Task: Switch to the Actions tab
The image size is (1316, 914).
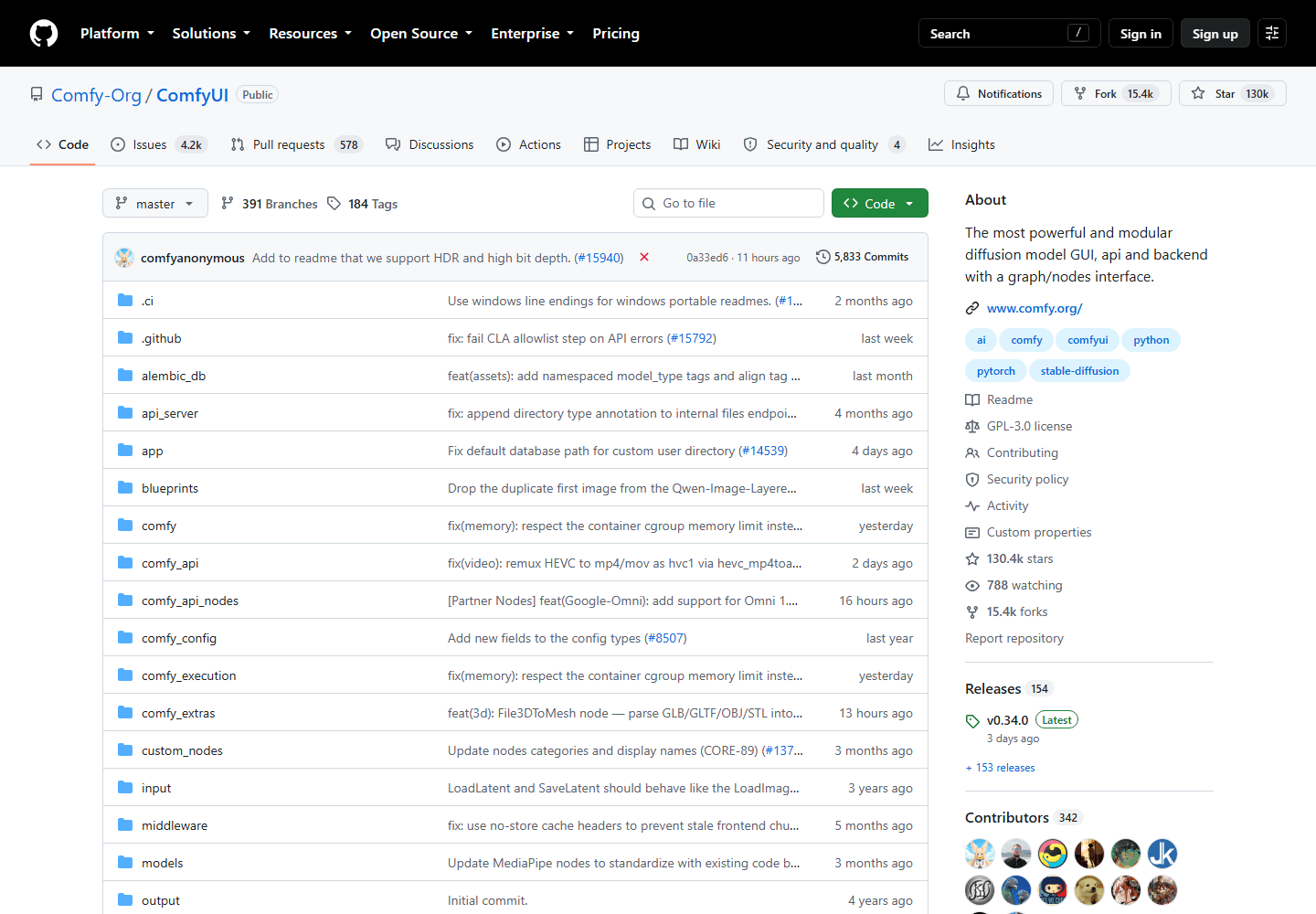Action: pos(528,144)
